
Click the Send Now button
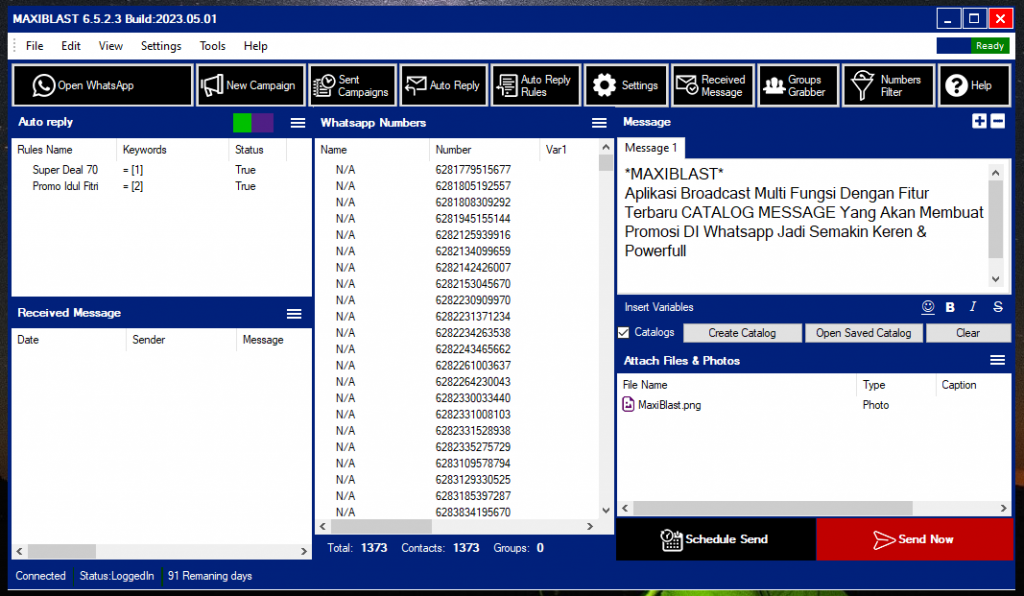[x=914, y=540]
